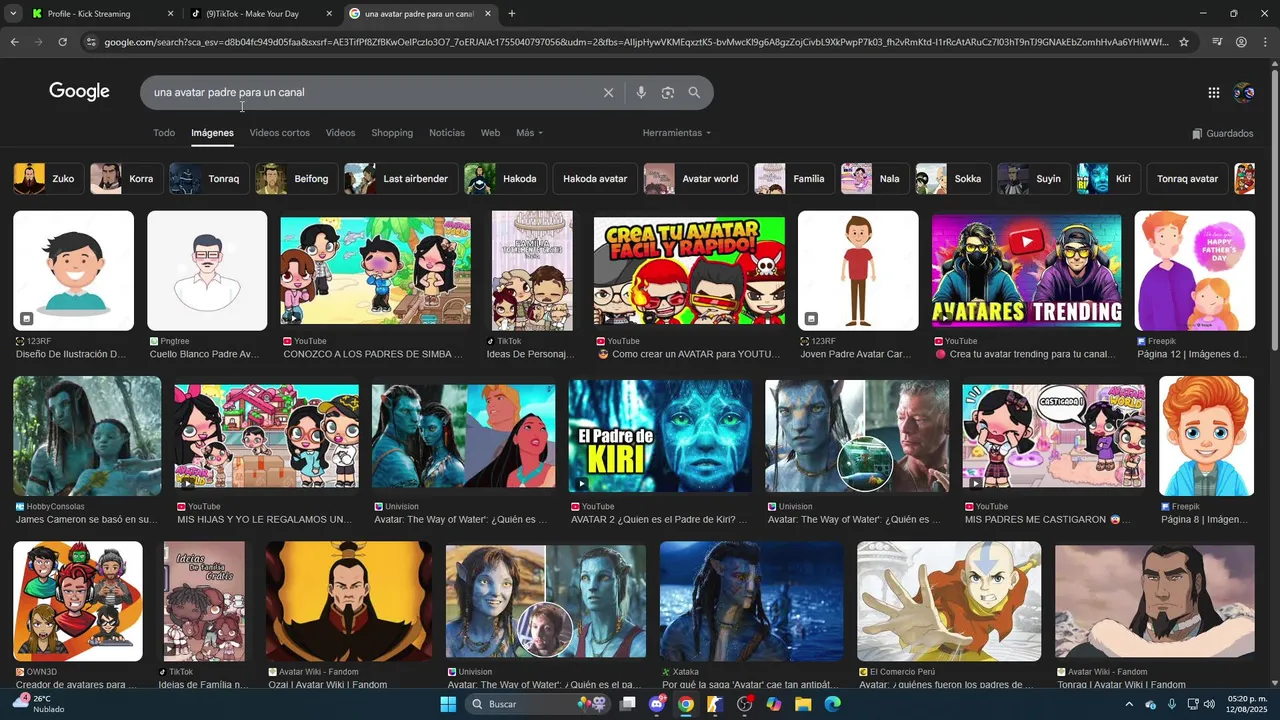Open the Shopping tab
Screen dimensions: 1280x720
tap(392, 133)
